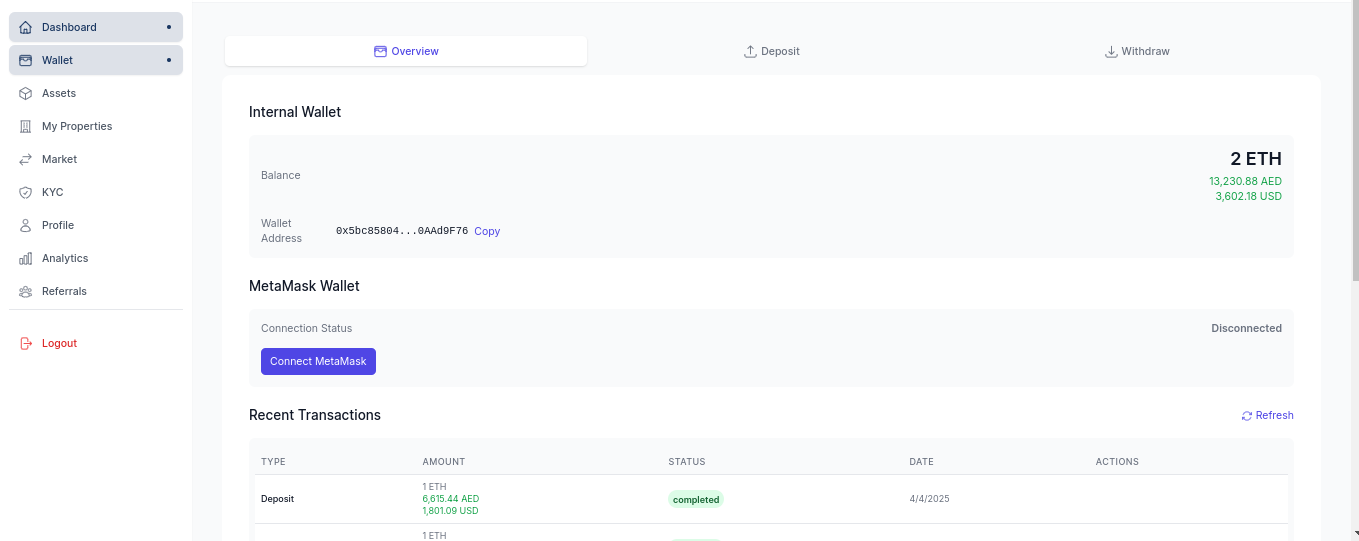
Task: Click the Referrals people icon
Action: tap(26, 291)
